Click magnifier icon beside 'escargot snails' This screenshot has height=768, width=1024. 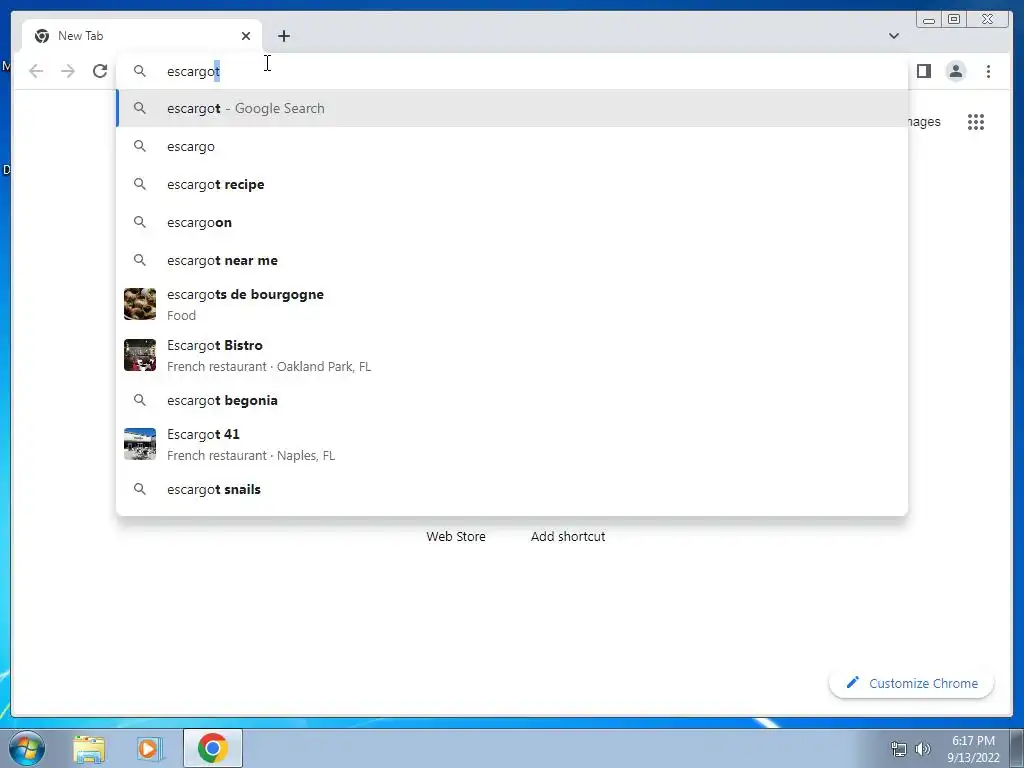point(140,488)
